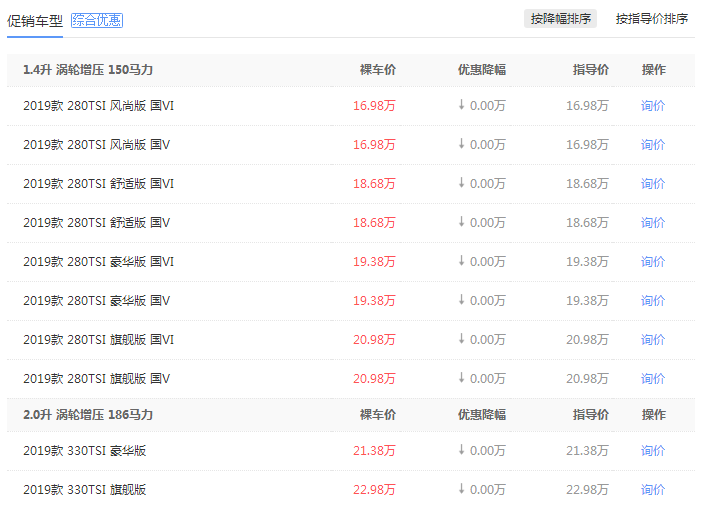
Task: Click 询价 for 2019款 280TSI 豪华版 国VI
Action: (x=653, y=262)
